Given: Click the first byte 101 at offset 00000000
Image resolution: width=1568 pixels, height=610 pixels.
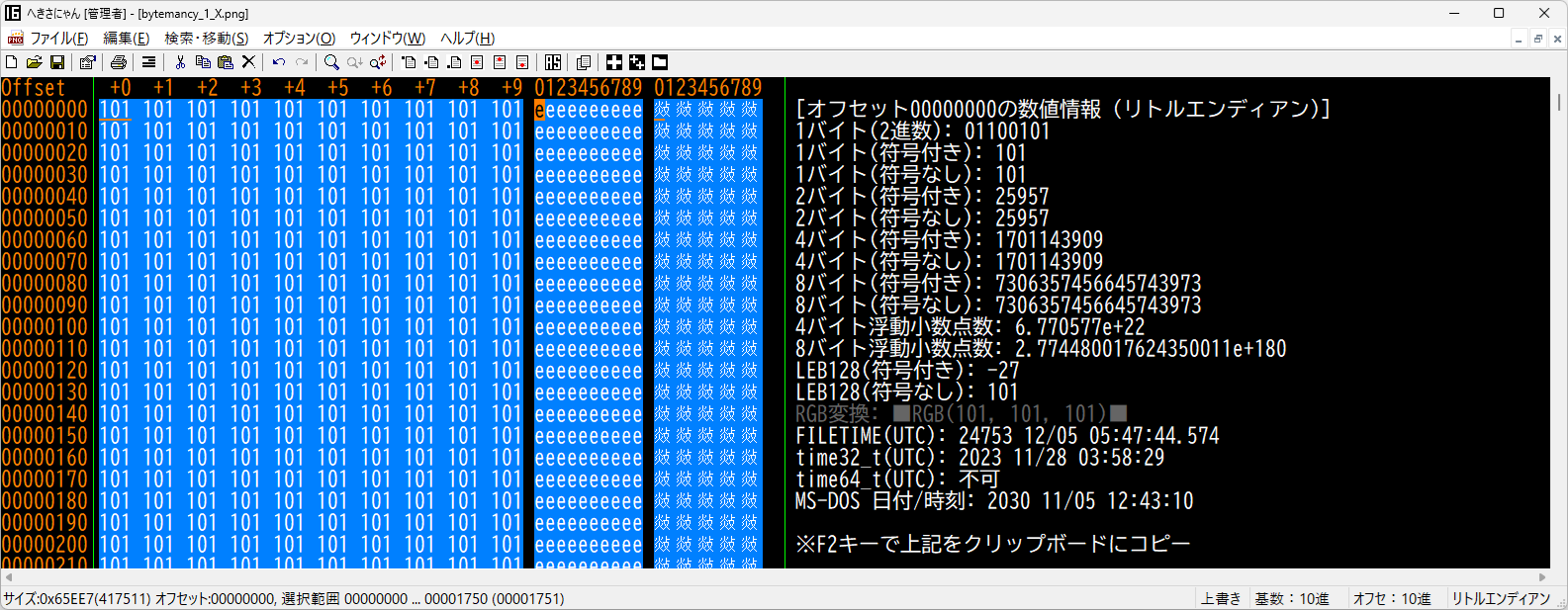Looking at the screenshot, I should pyautogui.click(x=115, y=110).
